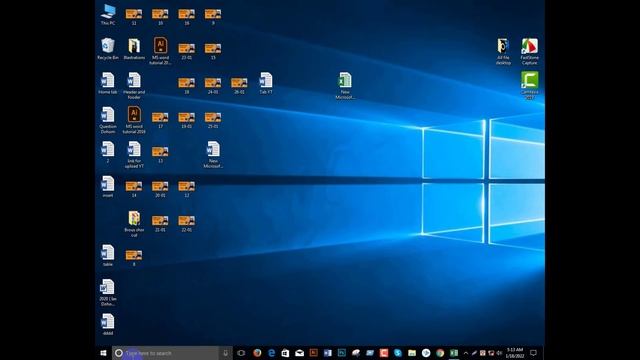Launch Microsoft Word from the taskbar
The width and height of the screenshot is (640, 360).
327,353
